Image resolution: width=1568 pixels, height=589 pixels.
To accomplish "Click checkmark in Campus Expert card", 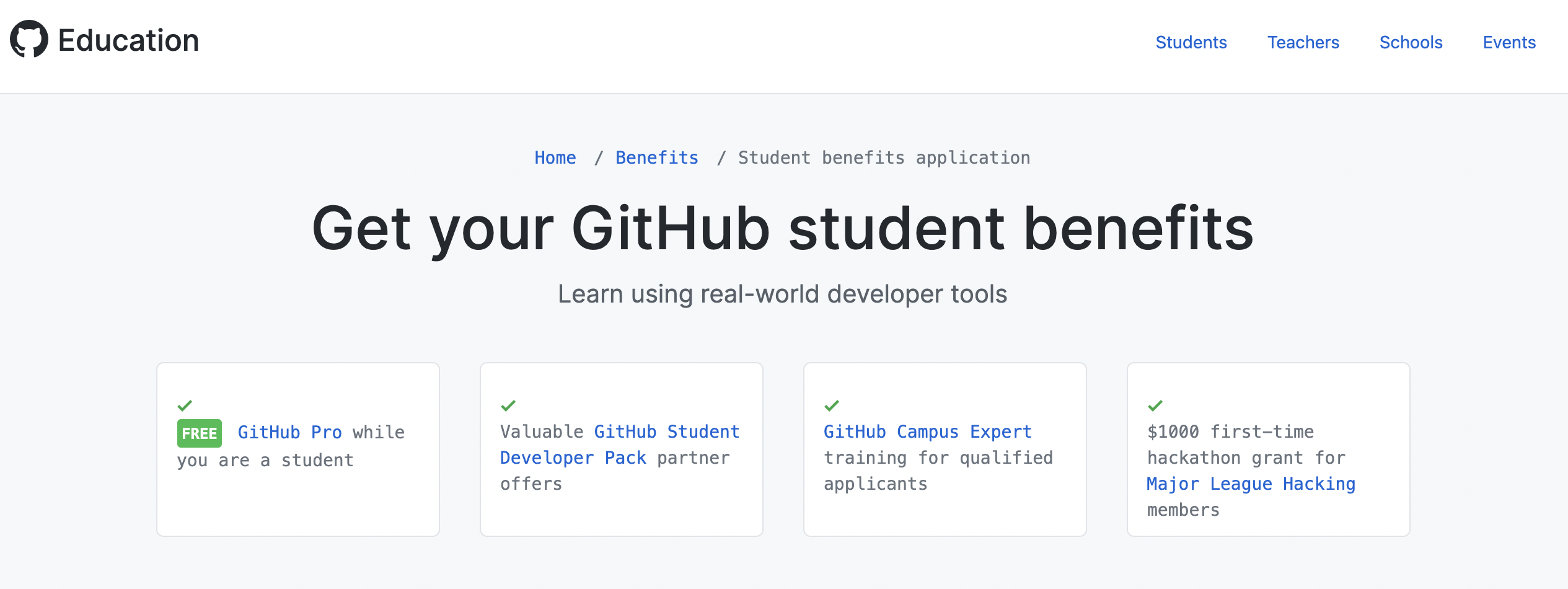I will click(x=832, y=405).
